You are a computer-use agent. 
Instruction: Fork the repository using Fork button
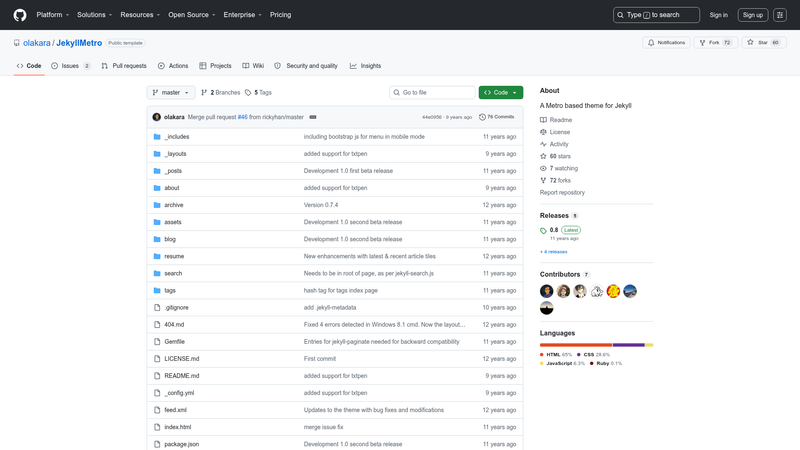point(716,42)
